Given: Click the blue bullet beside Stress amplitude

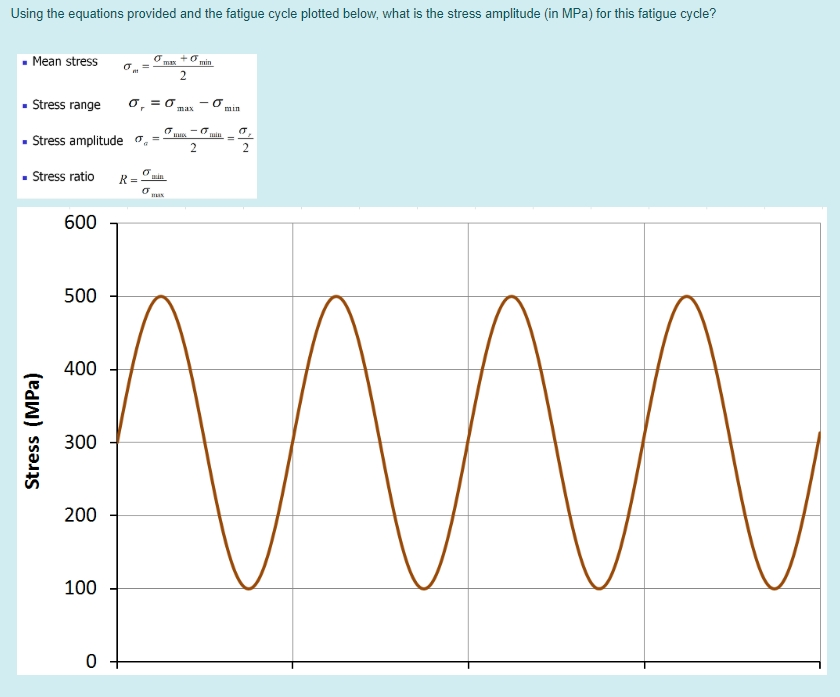Looking at the screenshot, I should 24,141.
